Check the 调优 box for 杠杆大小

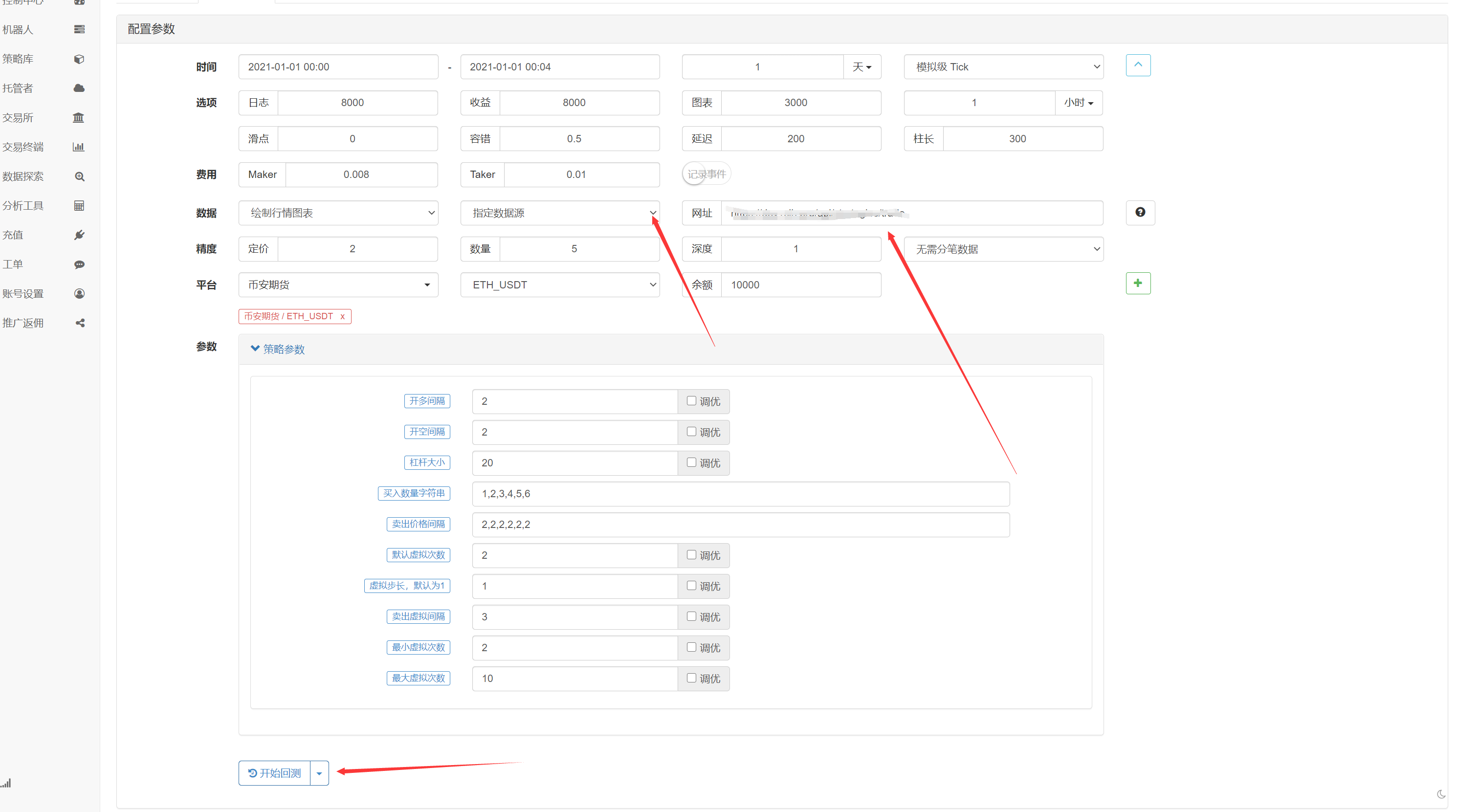pyautogui.click(x=691, y=462)
